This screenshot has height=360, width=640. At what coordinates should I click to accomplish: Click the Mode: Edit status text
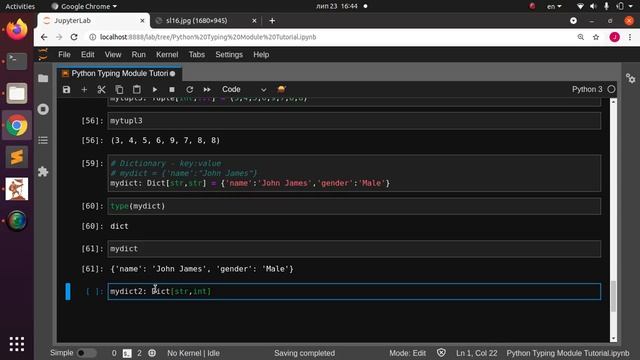click(x=407, y=353)
